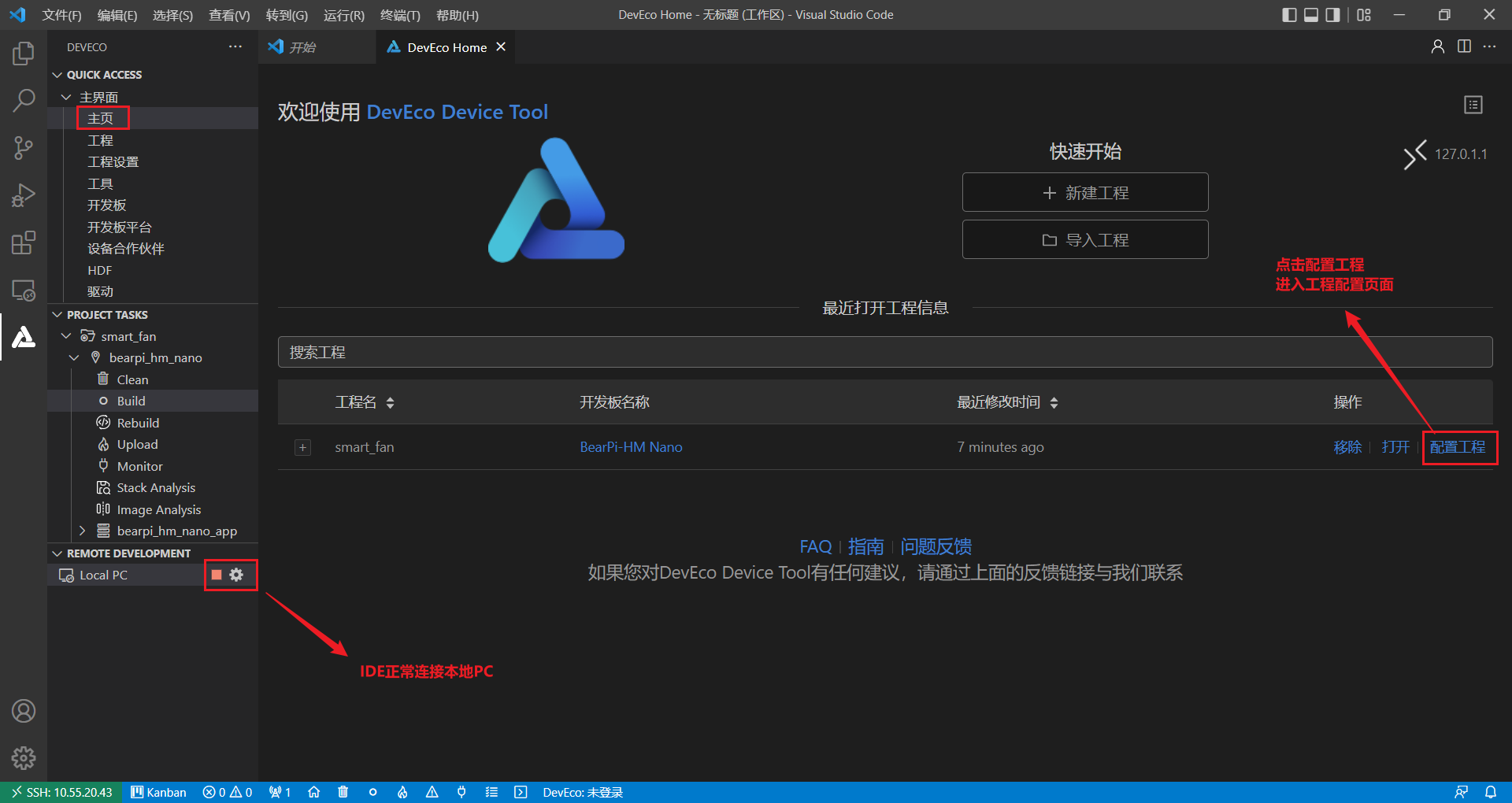Click the BearPi-HM Nano board link
Screen dimensions: 1512x803
pyautogui.click(x=631, y=447)
